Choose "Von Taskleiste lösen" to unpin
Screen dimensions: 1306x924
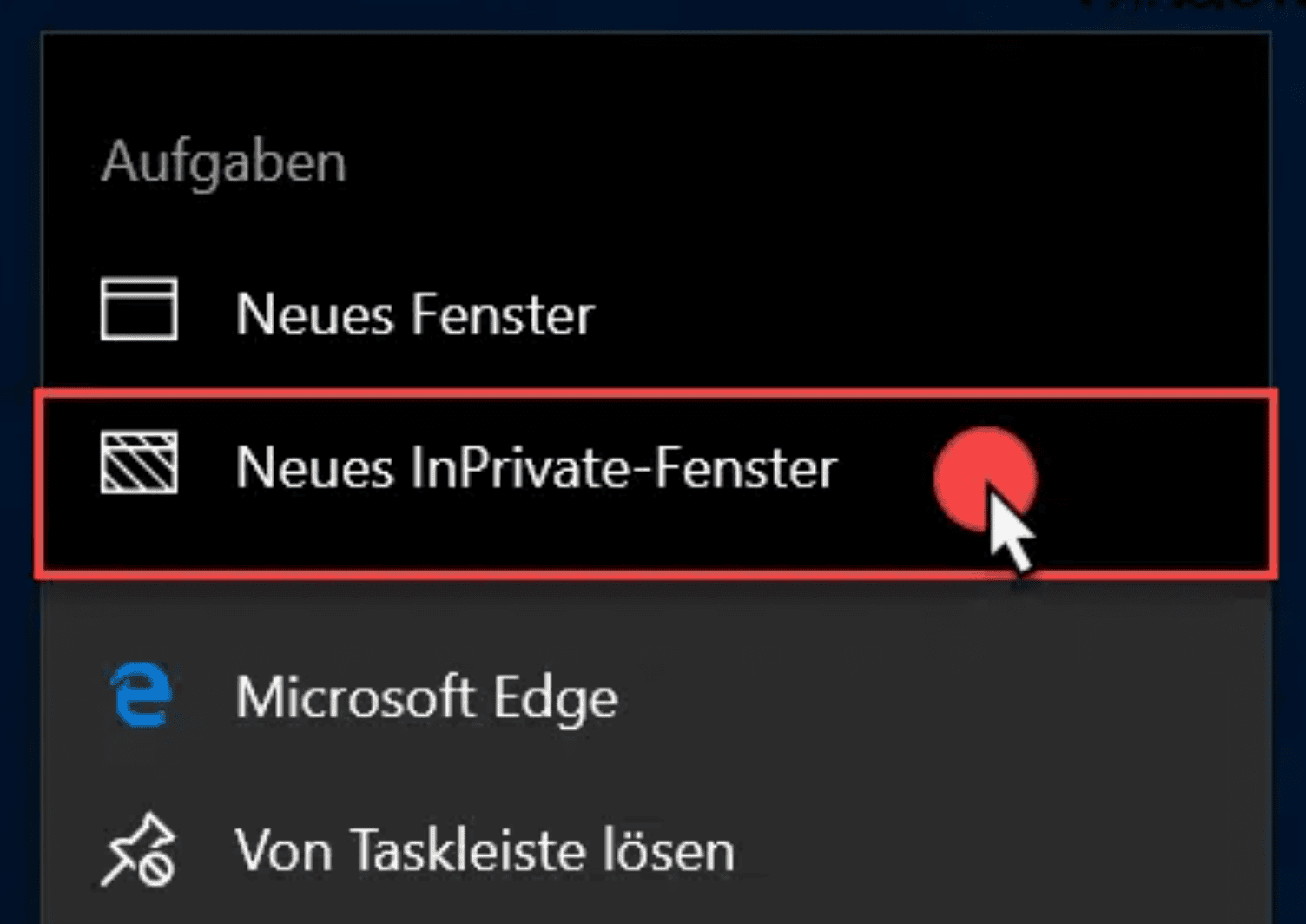point(485,850)
